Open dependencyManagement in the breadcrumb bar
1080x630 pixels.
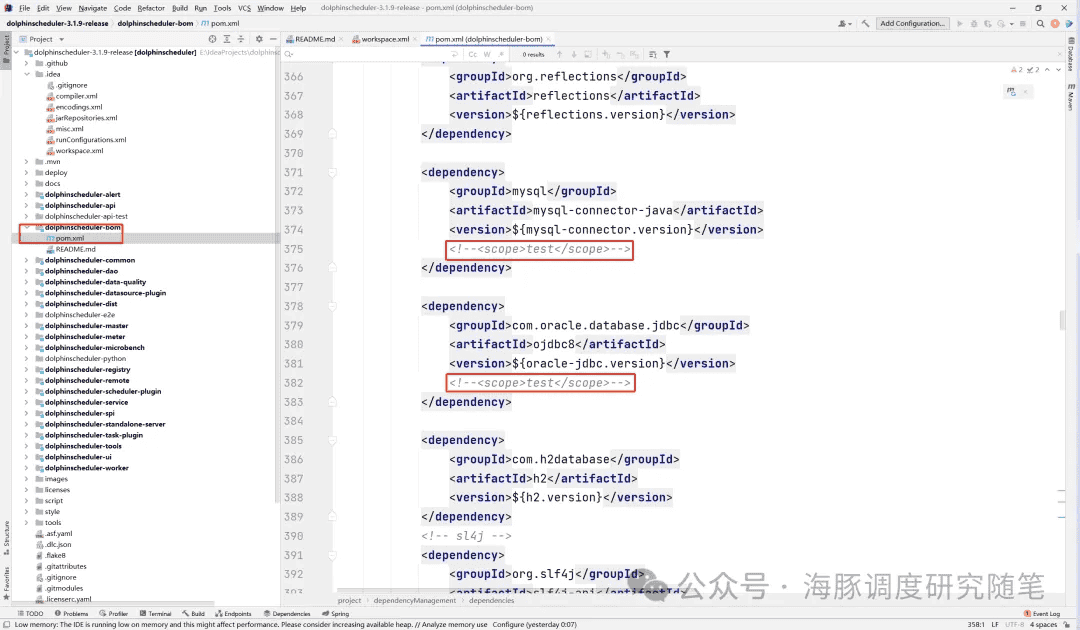point(413,600)
